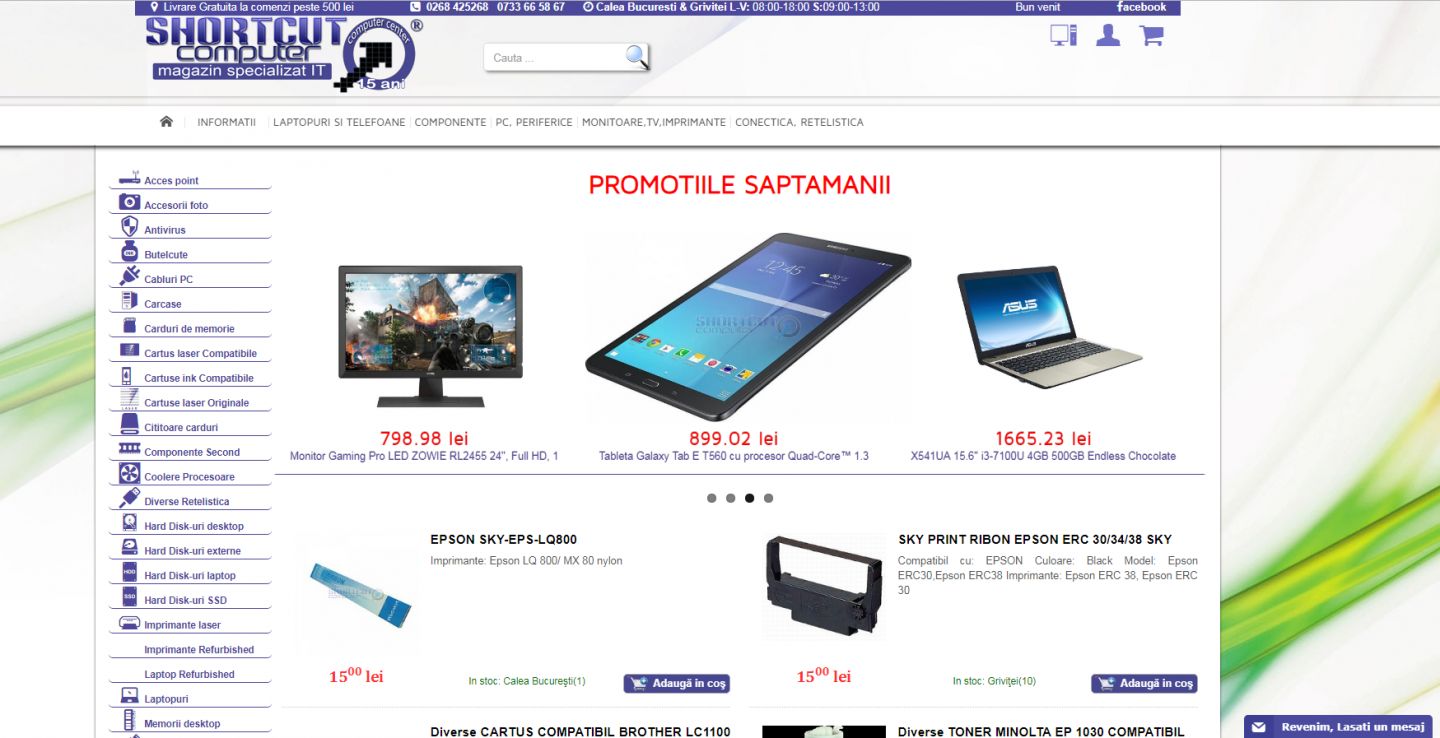Image resolution: width=1440 pixels, height=738 pixels.
Task: Open the shopping cart icon
Action: [x=1152, y=35]
